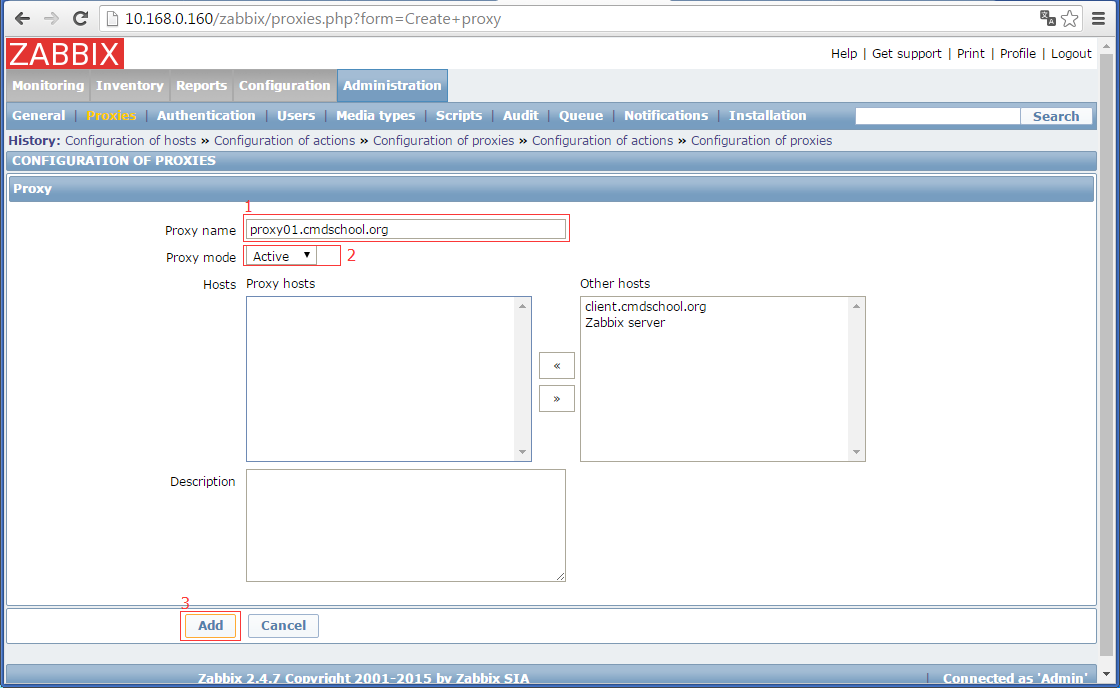Open the Help link
The image size is (1120, 688).
844,54
